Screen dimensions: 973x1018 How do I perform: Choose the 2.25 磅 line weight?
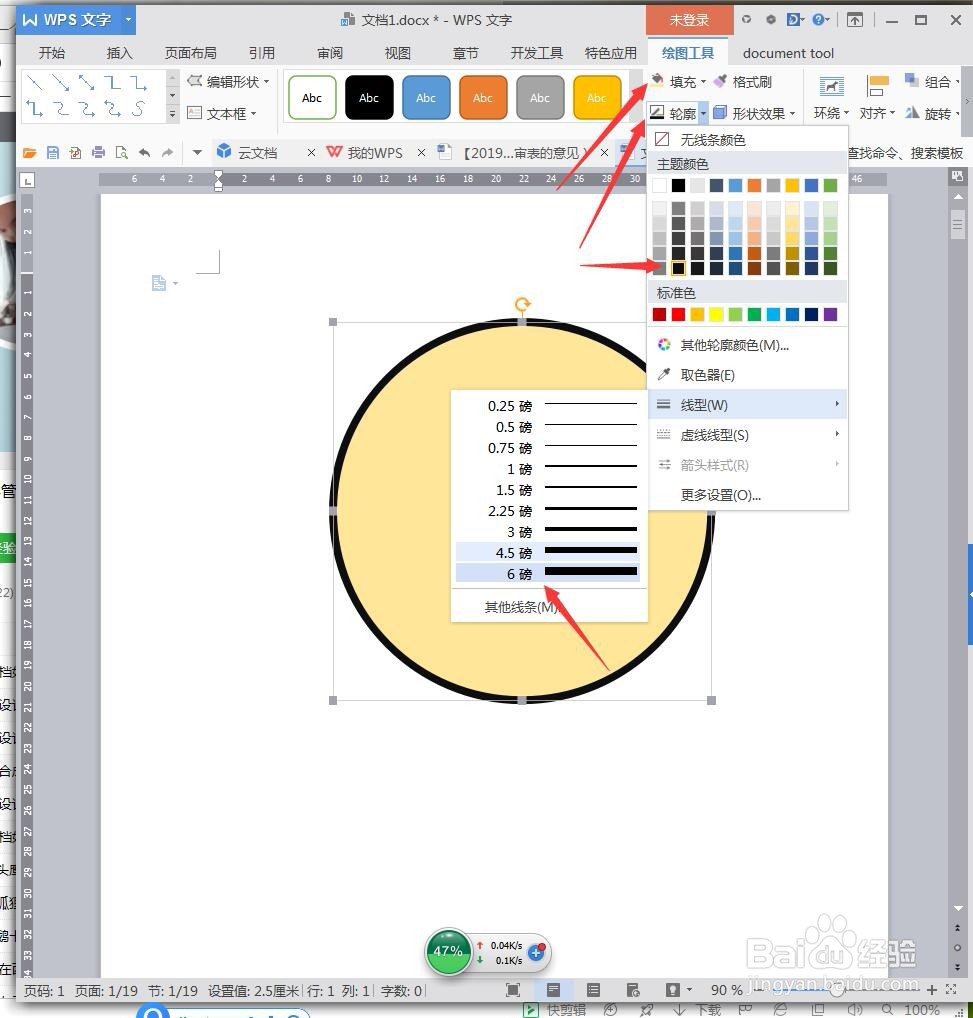click(547, 511)
